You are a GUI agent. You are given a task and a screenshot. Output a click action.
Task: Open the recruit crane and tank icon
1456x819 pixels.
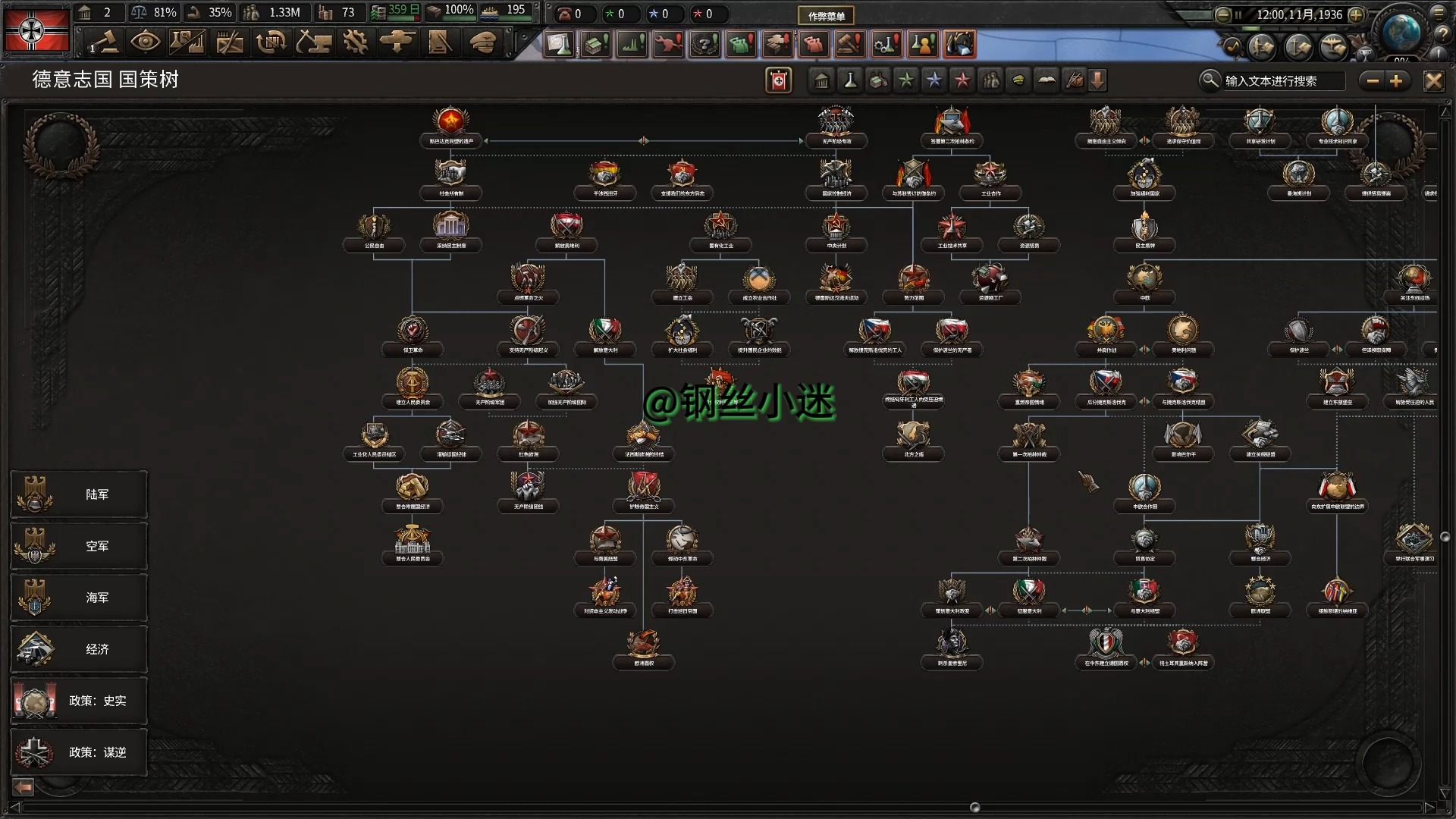click(313, 42)
